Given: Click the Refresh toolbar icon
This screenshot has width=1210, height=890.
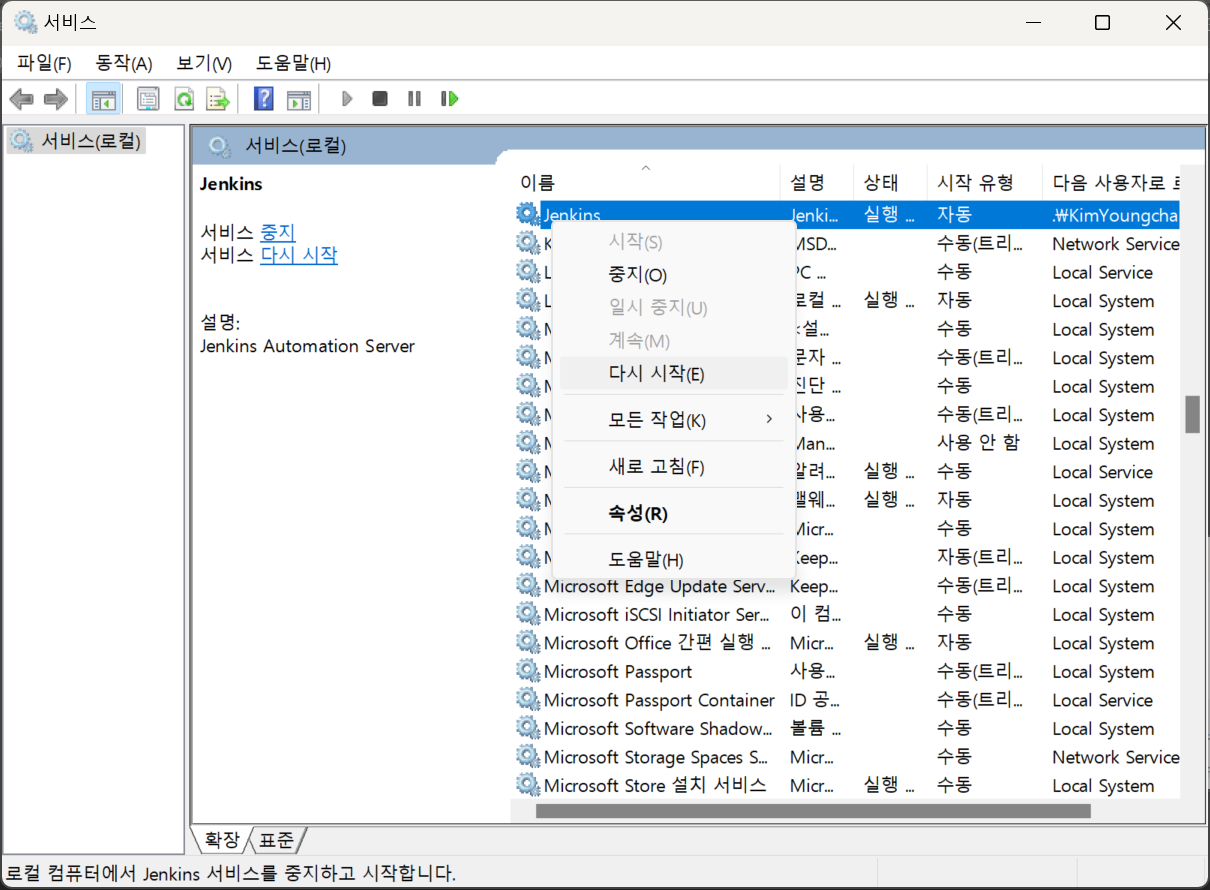Looking at the screenshot, I should click(x=184, y=99).
